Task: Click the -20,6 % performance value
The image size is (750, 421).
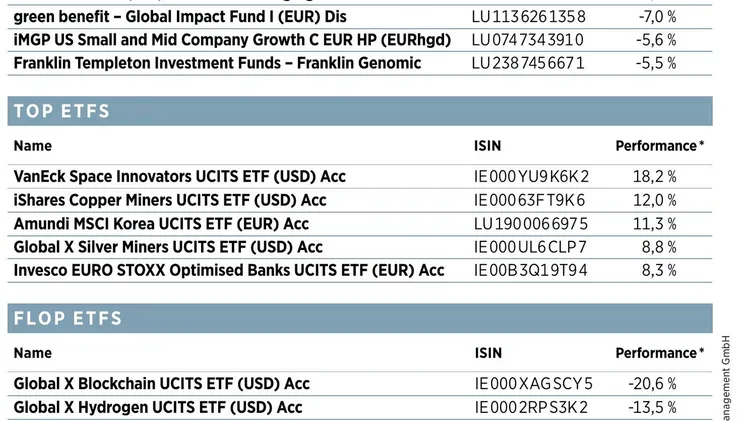Action: (x=652, y=384)
